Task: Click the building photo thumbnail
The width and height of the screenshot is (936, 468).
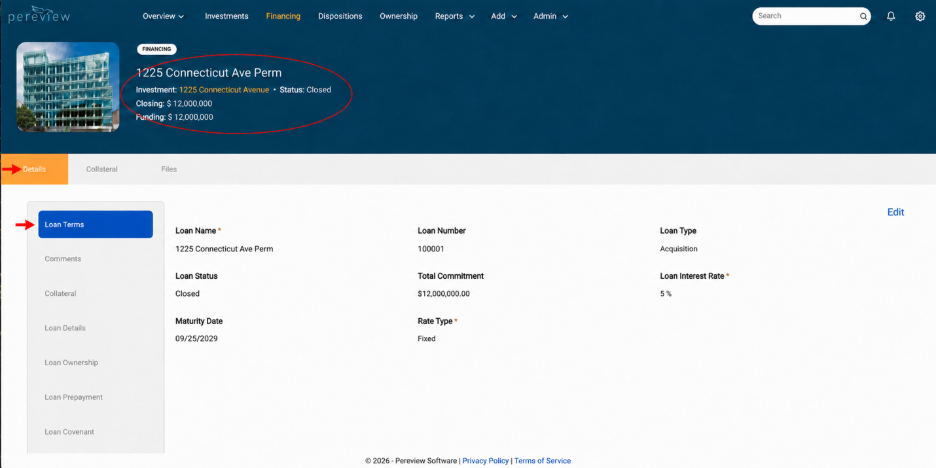Action: point(68,87)
